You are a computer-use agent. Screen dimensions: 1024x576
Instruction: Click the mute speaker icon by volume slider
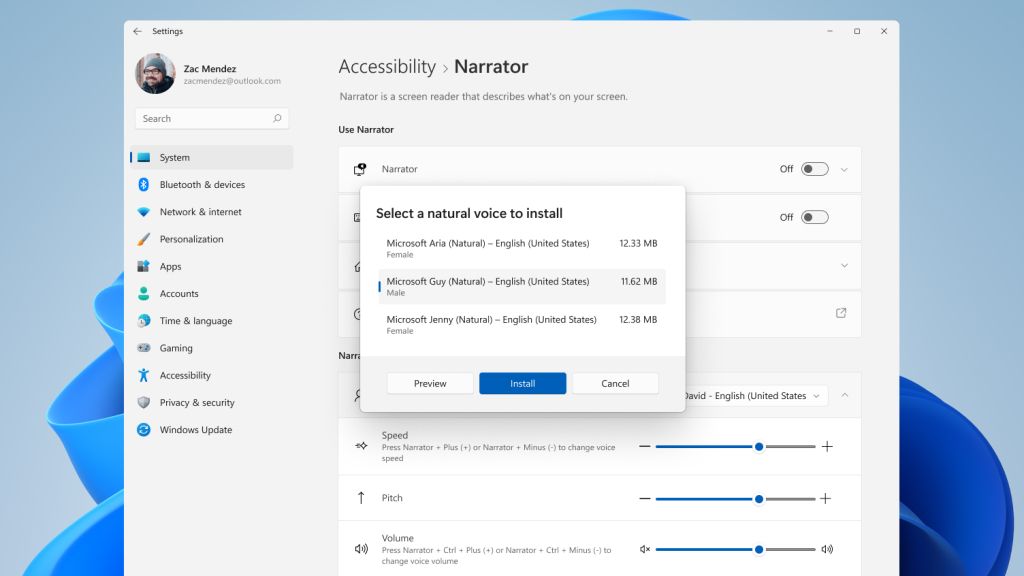[645, 549]
